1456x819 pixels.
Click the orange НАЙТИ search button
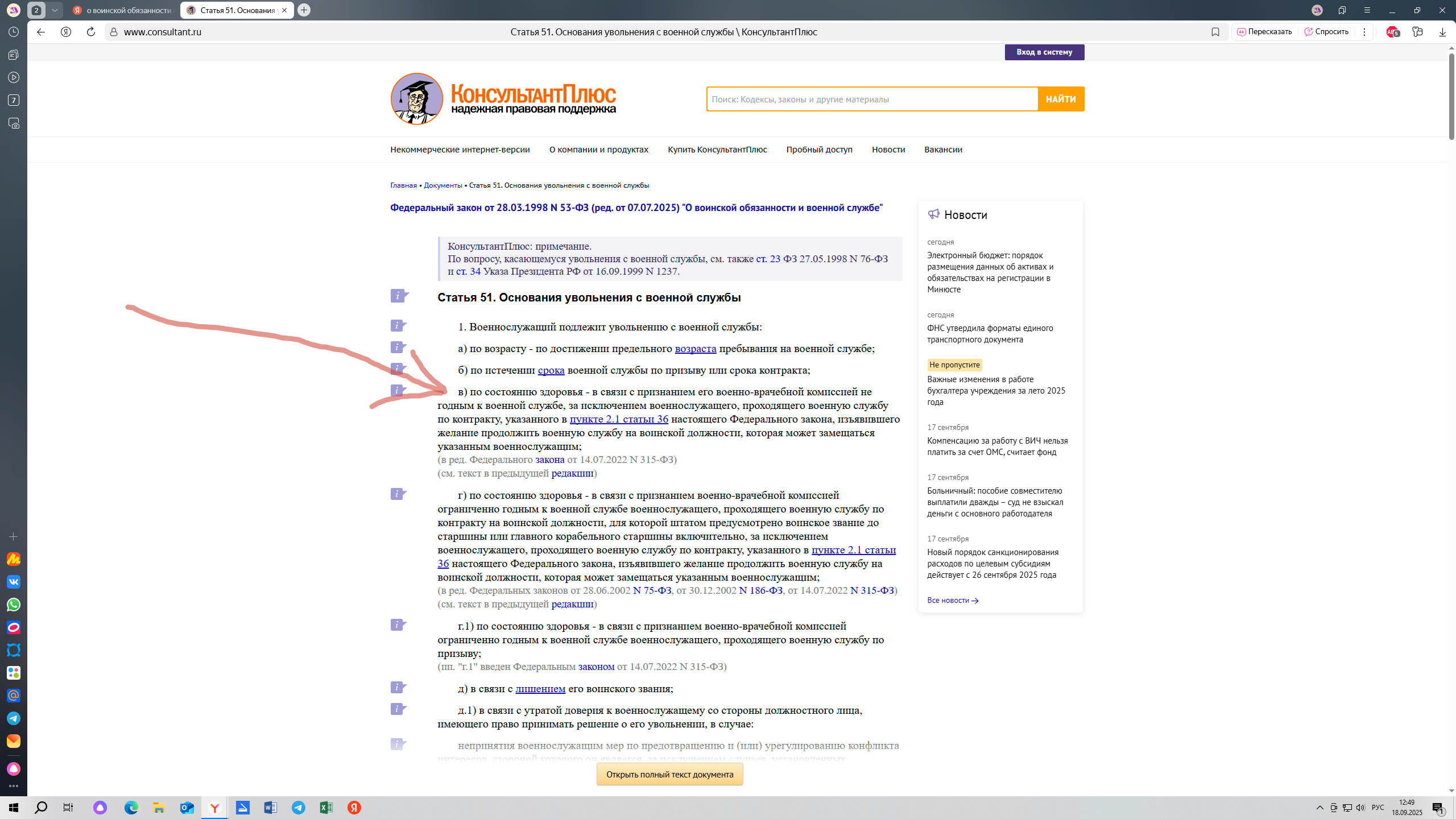[1061, 99]
